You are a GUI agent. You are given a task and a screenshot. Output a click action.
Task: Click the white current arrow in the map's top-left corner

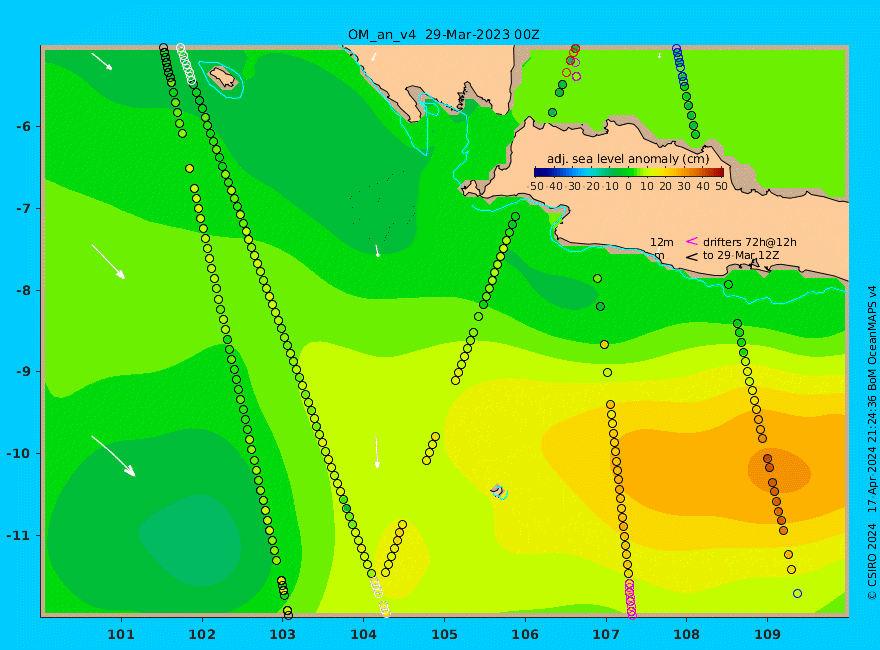click(102, 61)
